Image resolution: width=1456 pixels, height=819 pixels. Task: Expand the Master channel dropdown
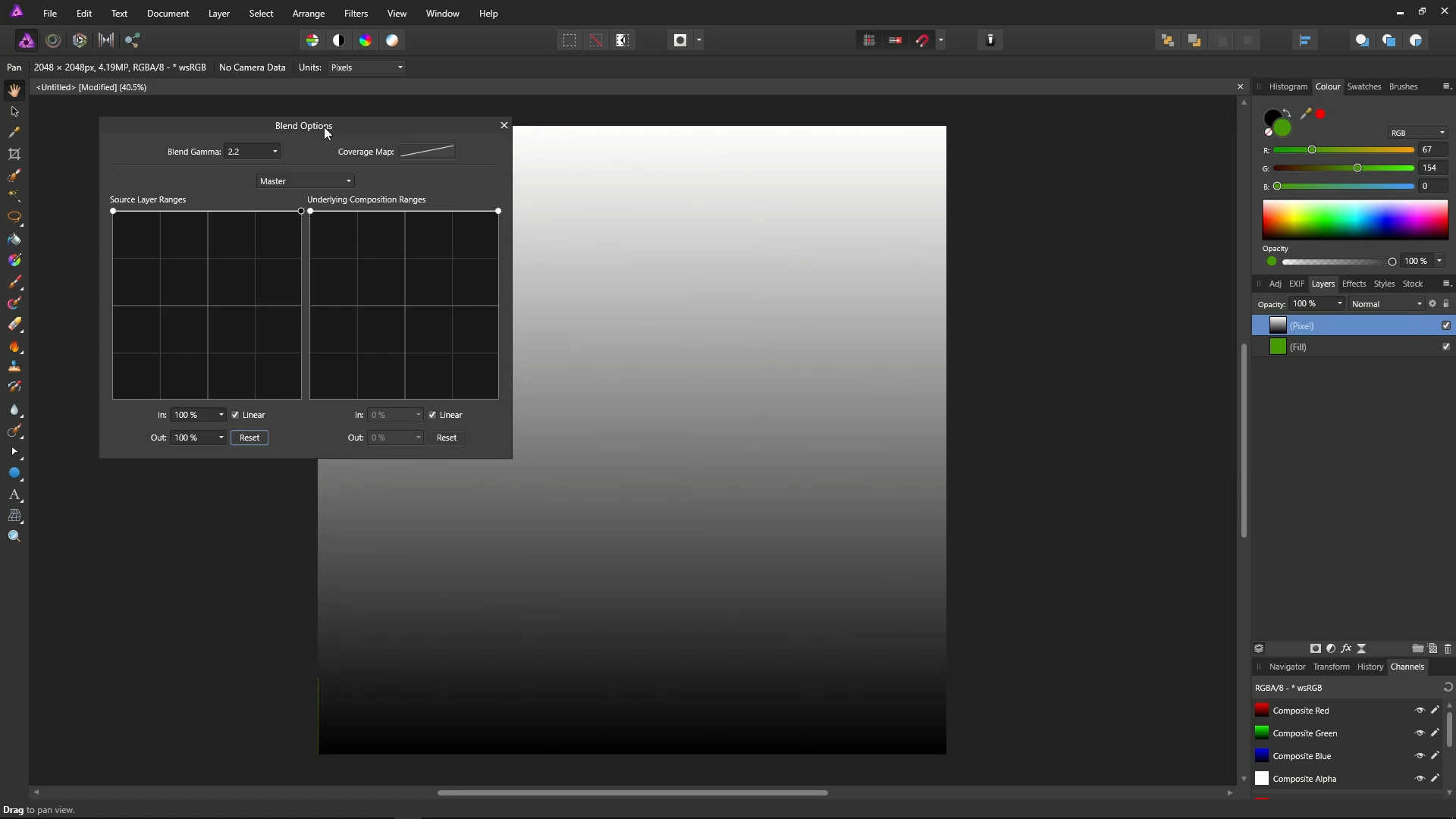coord(305,181)
